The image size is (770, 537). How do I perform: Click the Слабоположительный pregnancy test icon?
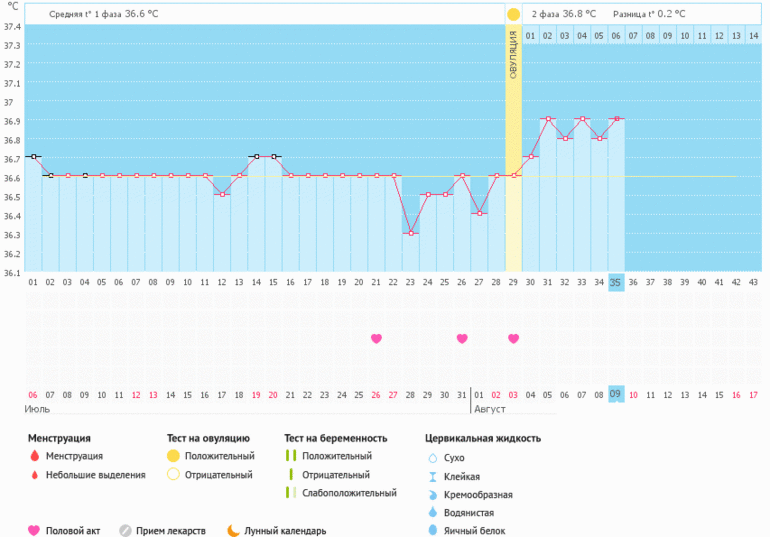tap(290, 493)
